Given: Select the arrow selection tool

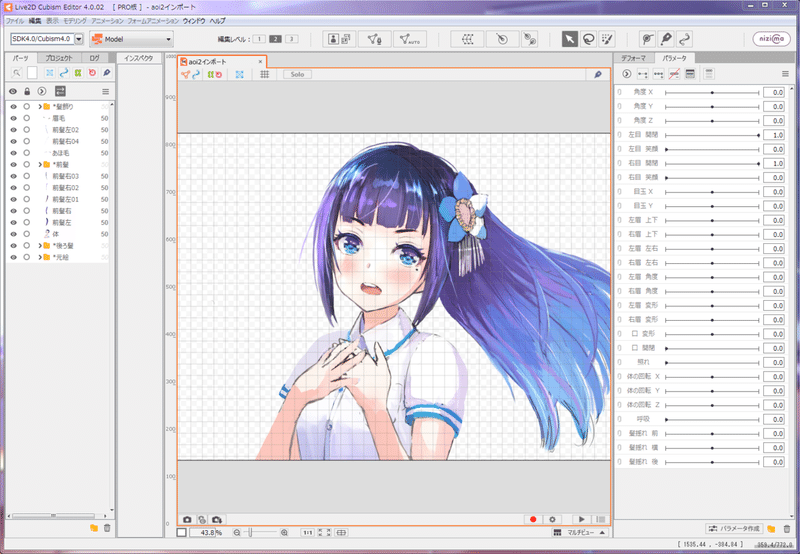Looking at the screenshot, I should 569,39.
